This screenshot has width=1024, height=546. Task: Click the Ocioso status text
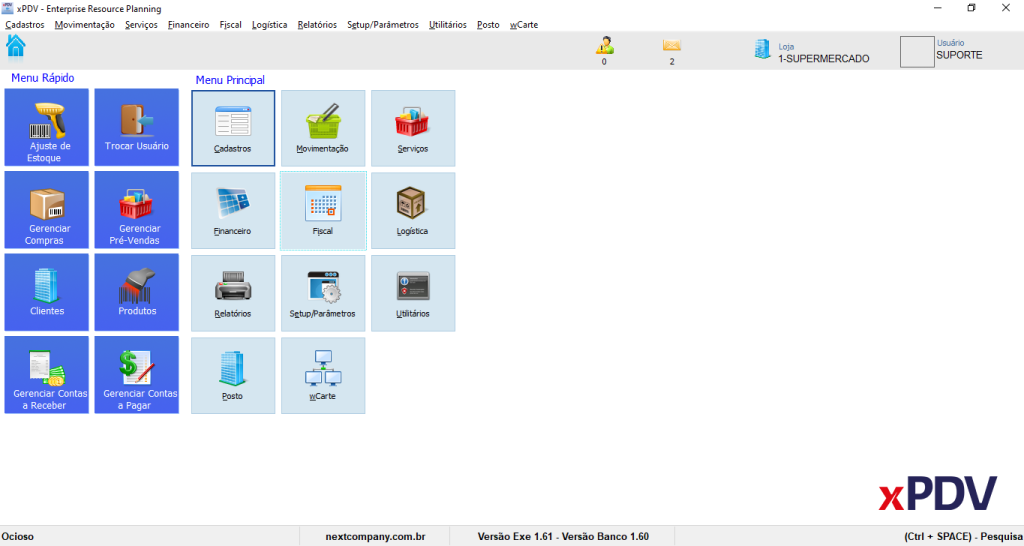click(x=18, y=537)
